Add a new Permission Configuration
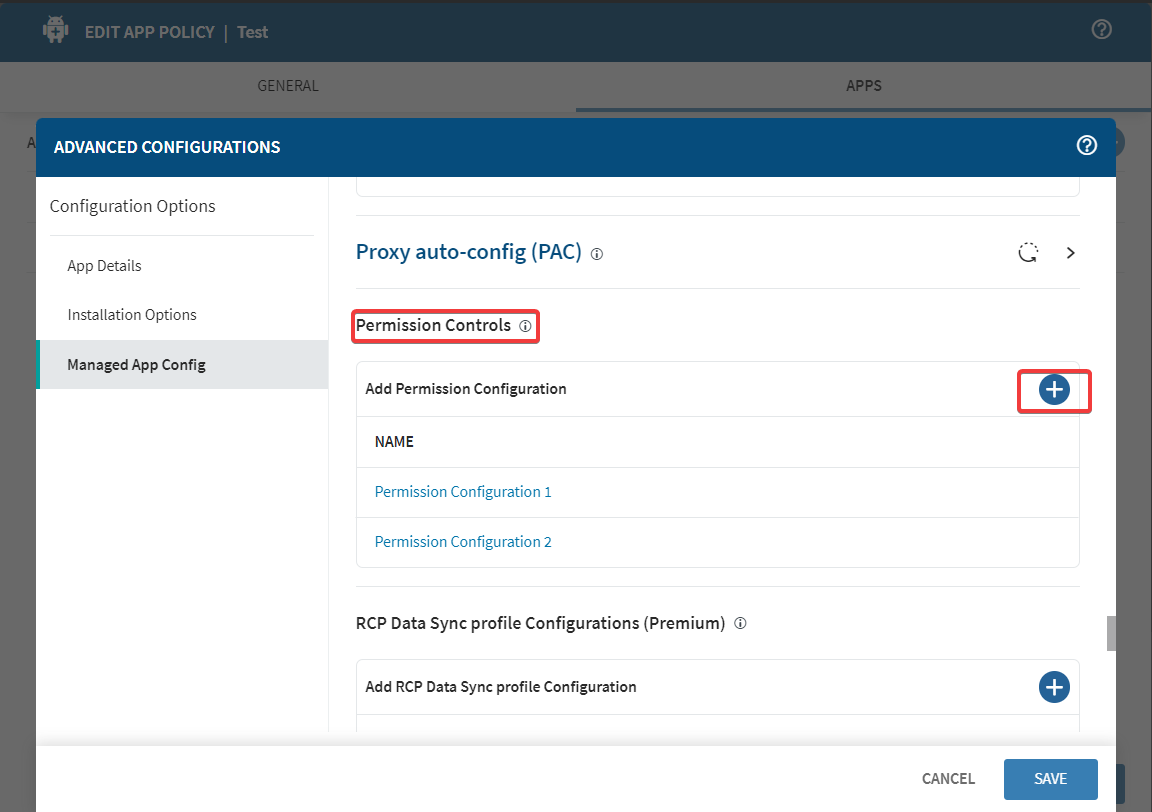Screen dimensions: 1152x812 pos(1054,389)
